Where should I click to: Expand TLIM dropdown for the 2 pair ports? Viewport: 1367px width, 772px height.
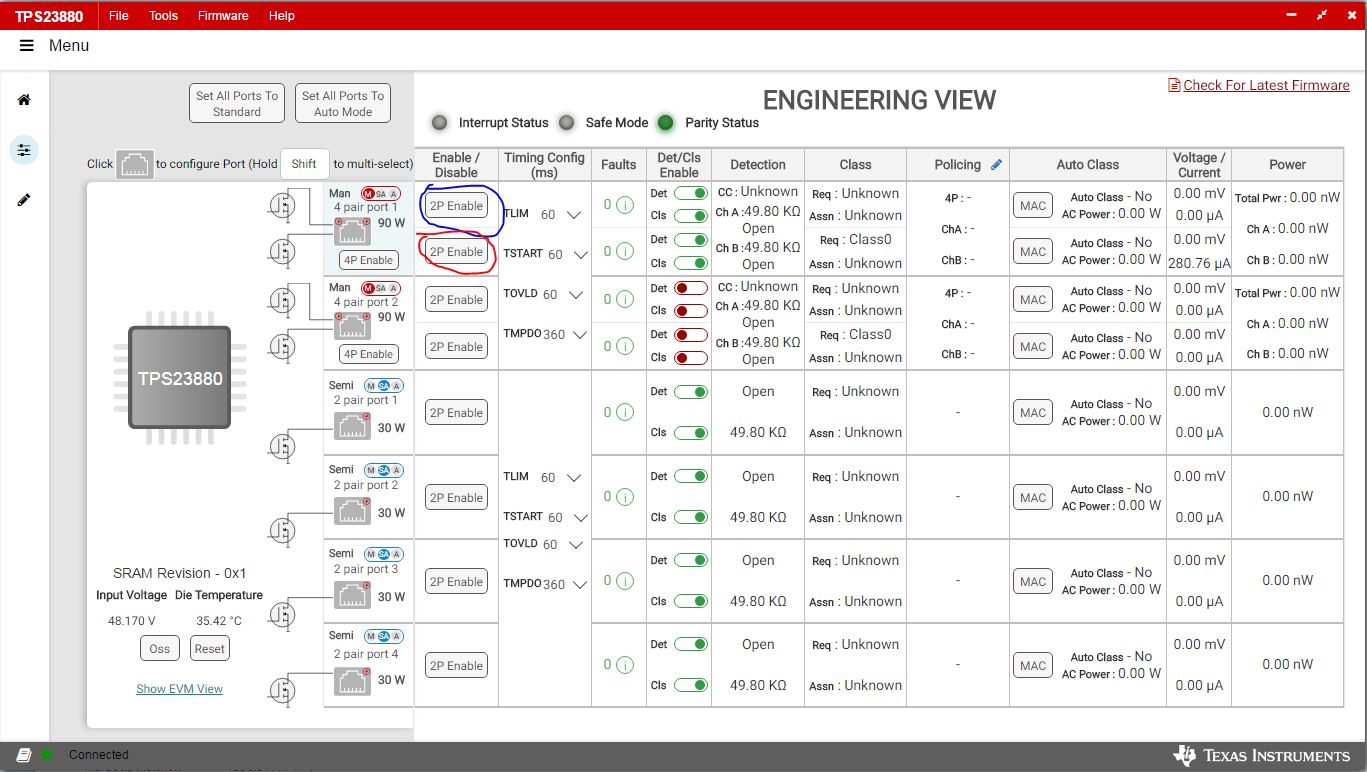pyautogui.click(x=574, y=478)
